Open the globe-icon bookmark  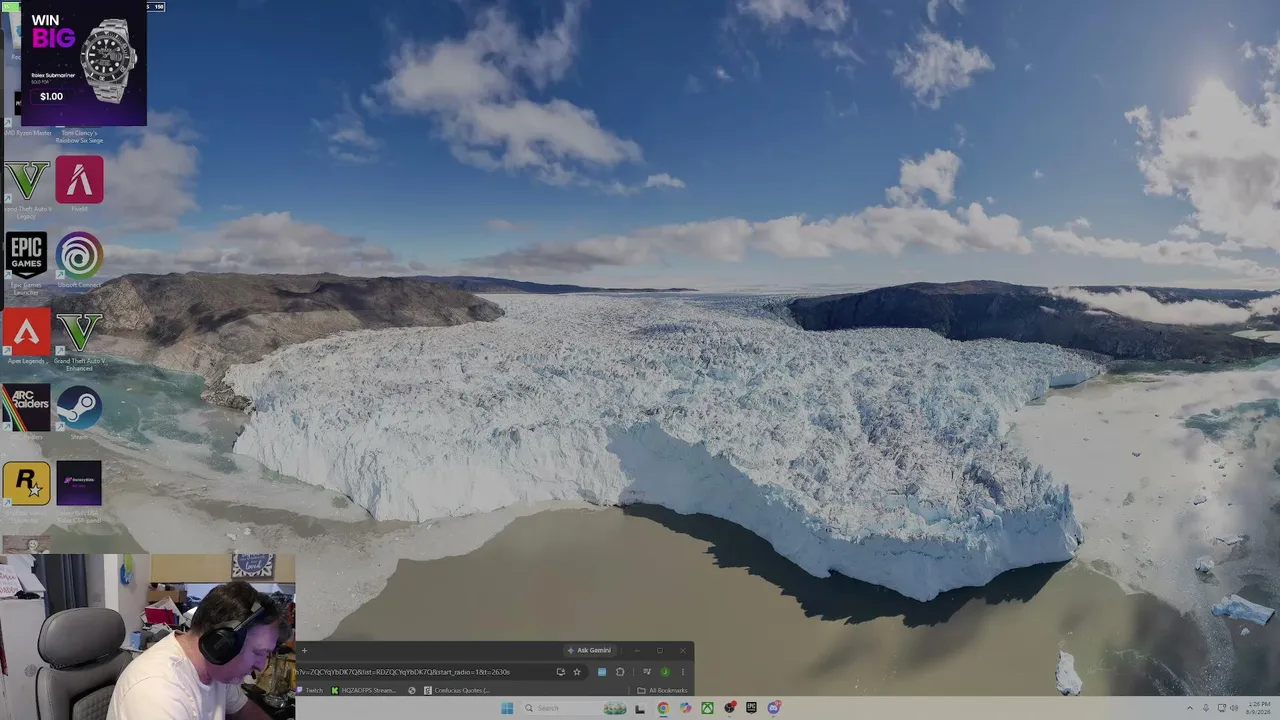pos(412,690)
